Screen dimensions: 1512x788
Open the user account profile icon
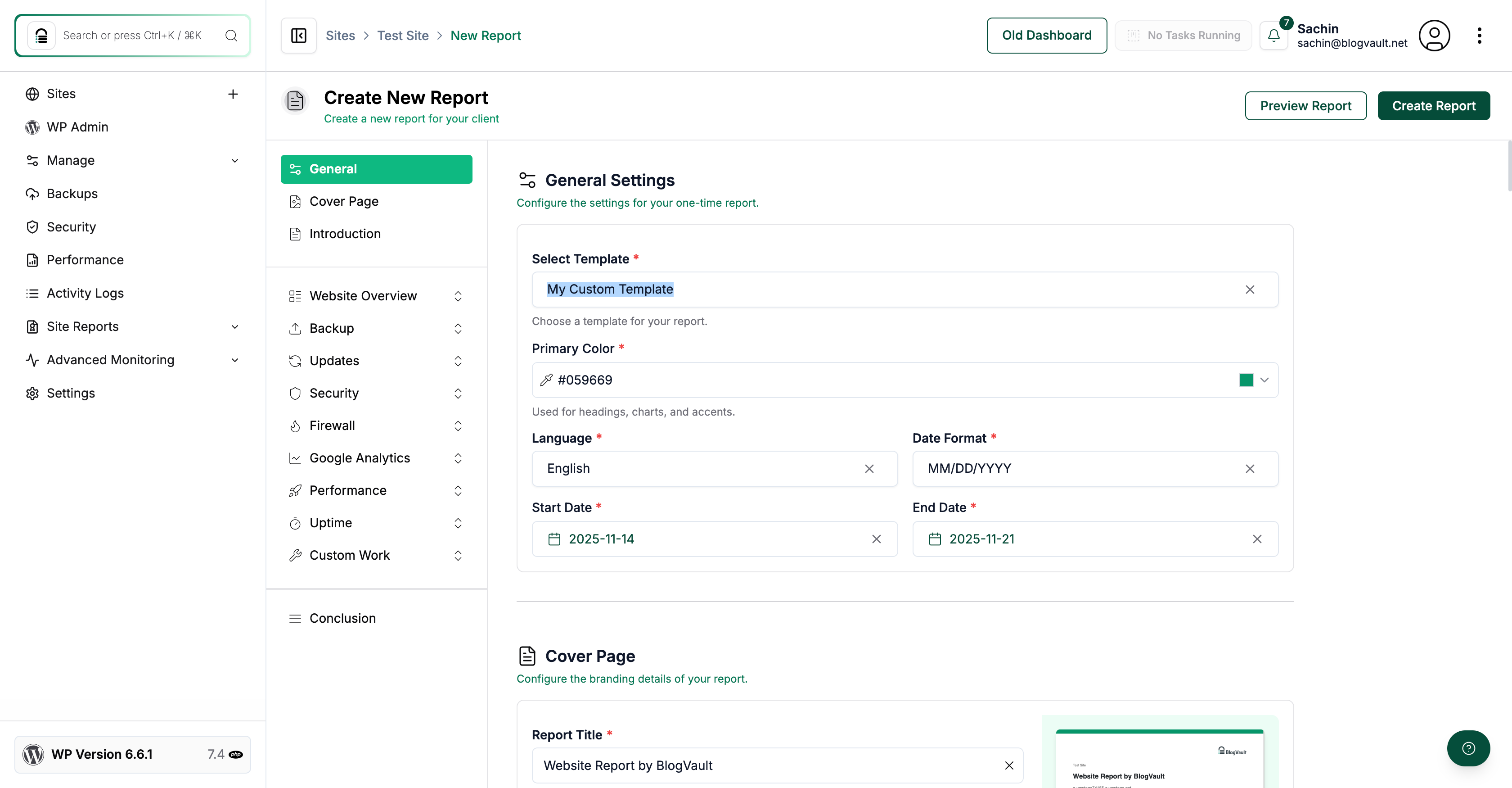[1435, 35]
